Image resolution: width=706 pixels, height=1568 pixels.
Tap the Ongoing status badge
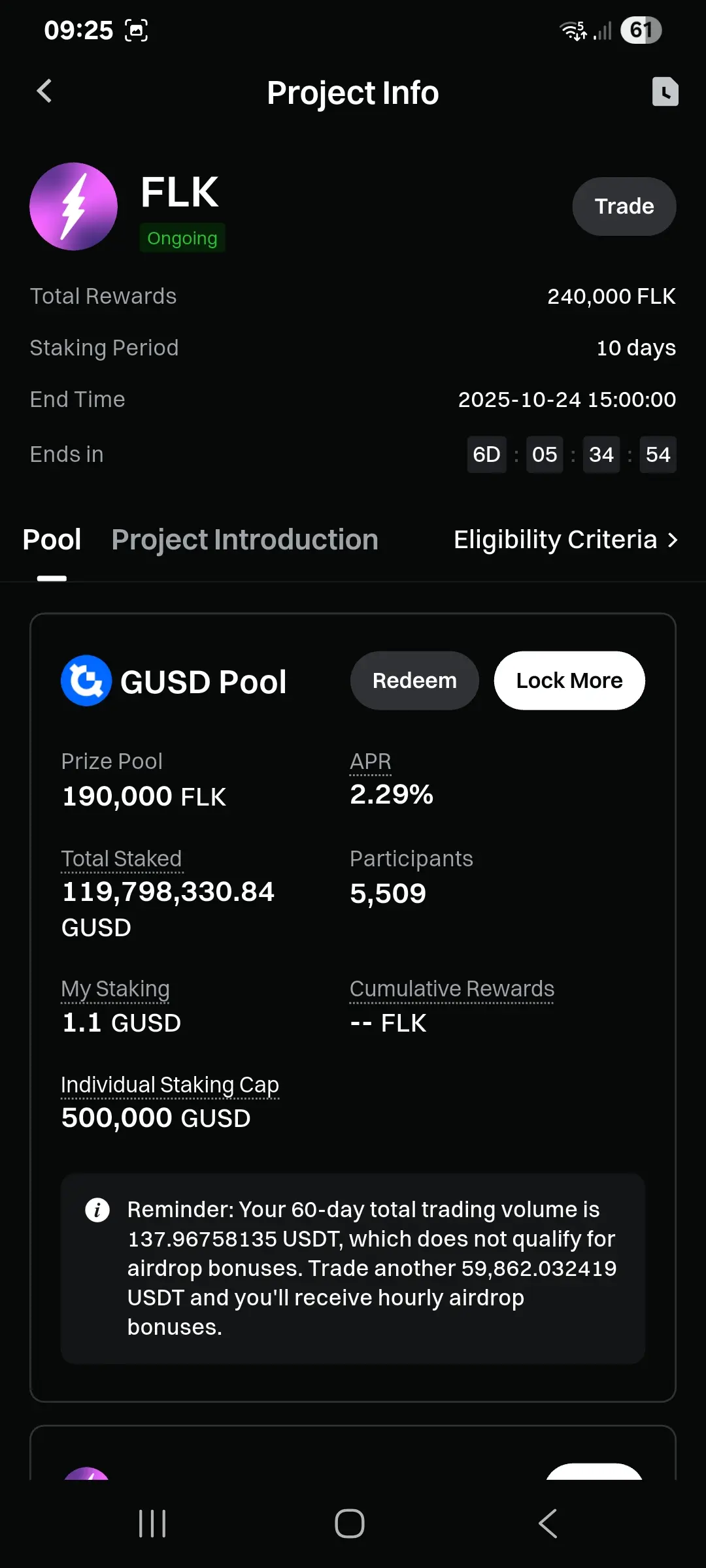click(182, 238)
